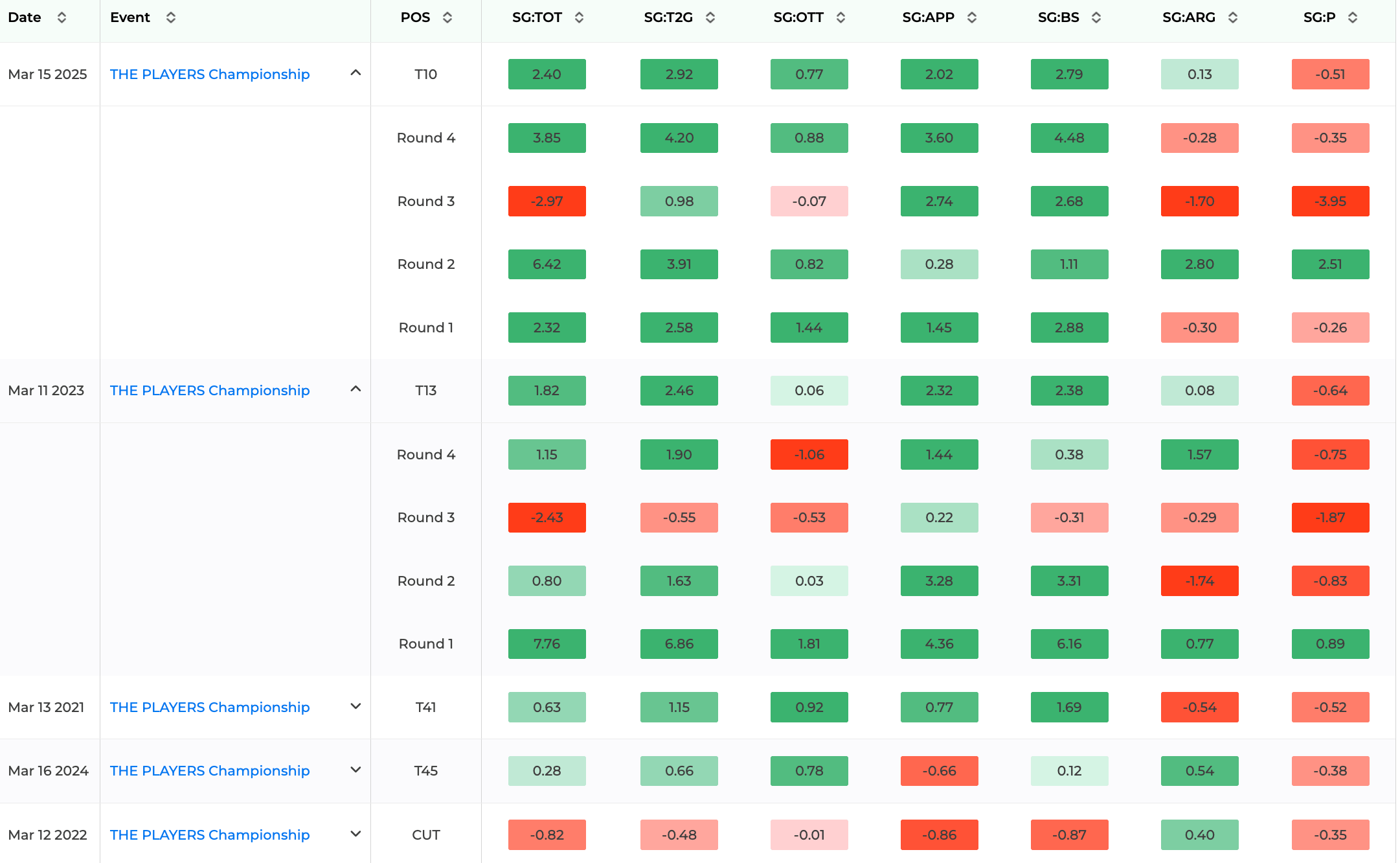This screenshot has width=1400, height=863.
Task: Click the sort icon beside the Event header
Action: 171,17
